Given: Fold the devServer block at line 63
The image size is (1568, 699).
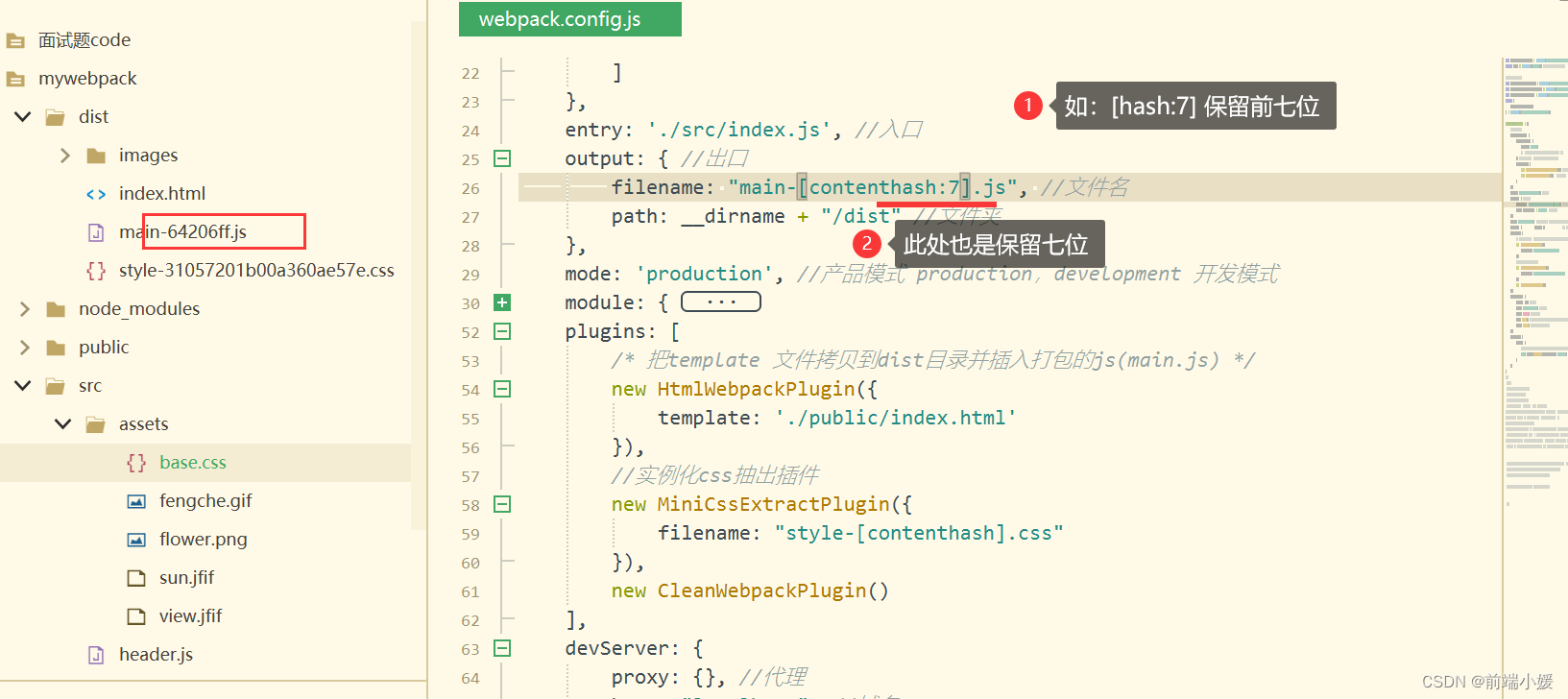Looking at the screenshot, I should (x=502, y=648).
